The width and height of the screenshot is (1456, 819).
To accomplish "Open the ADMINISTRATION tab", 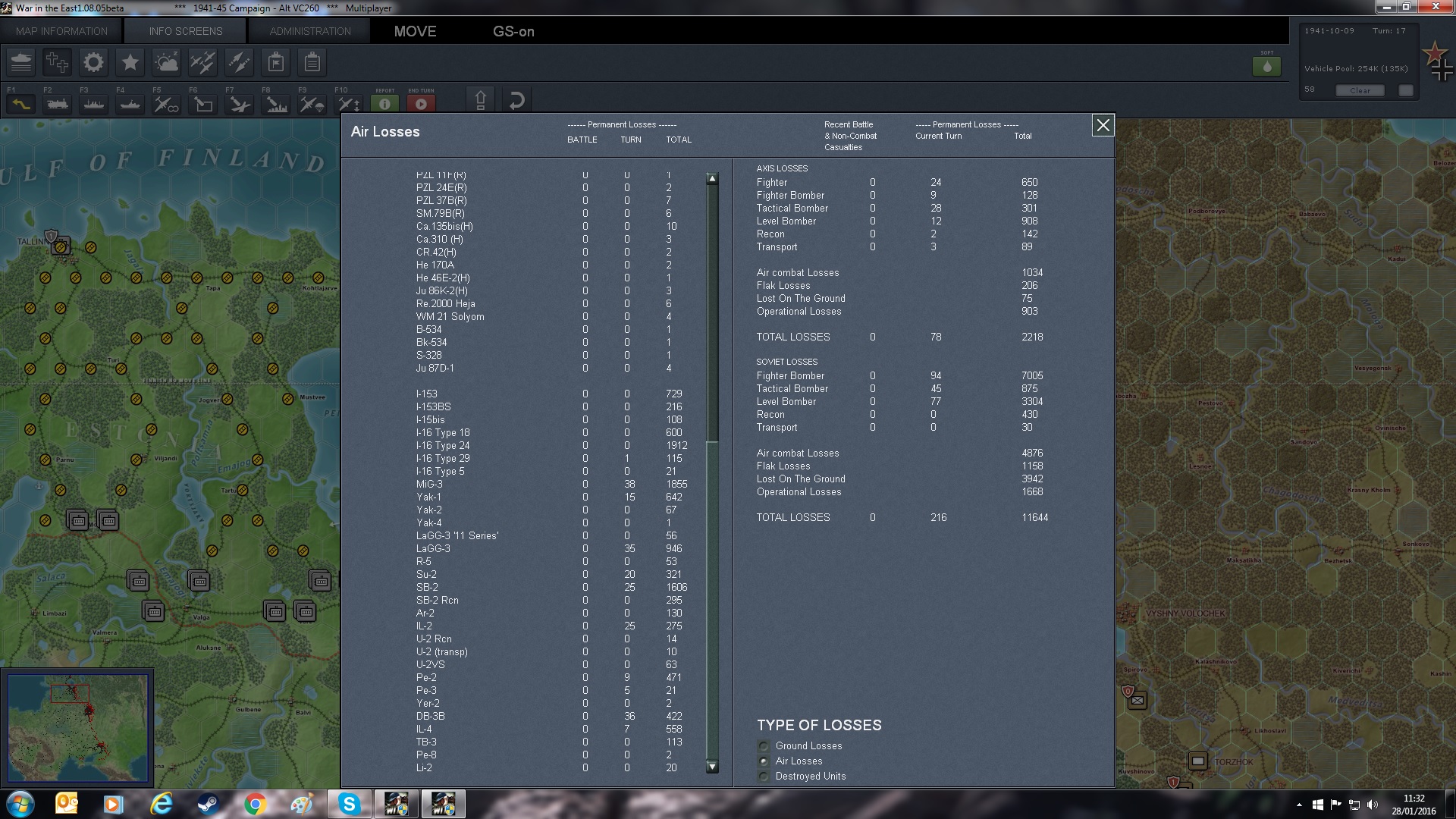I will pos(310,31).
